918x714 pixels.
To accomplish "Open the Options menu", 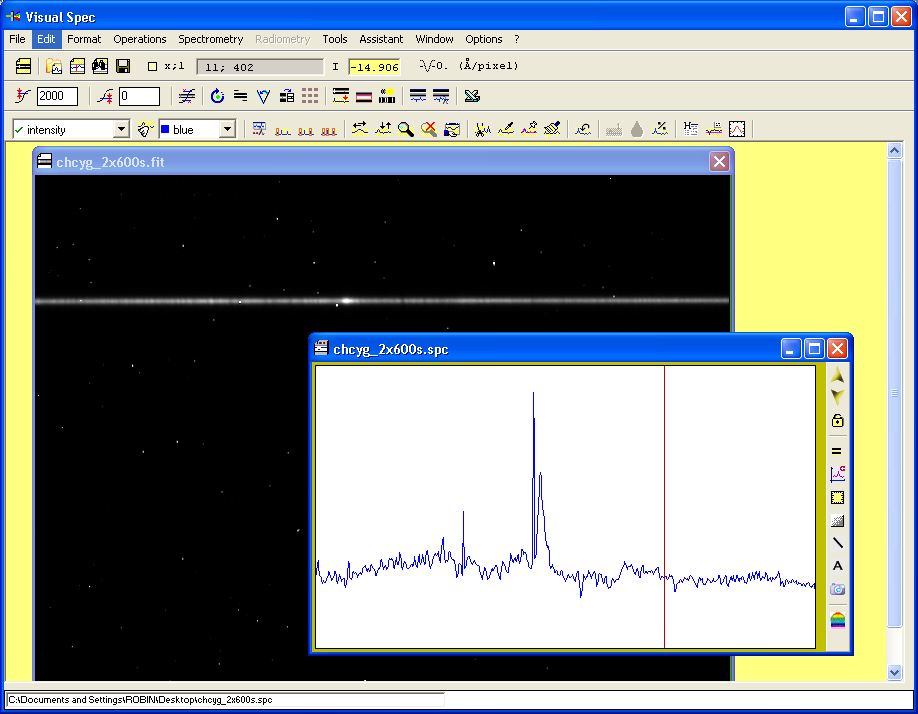I will 484,39.
